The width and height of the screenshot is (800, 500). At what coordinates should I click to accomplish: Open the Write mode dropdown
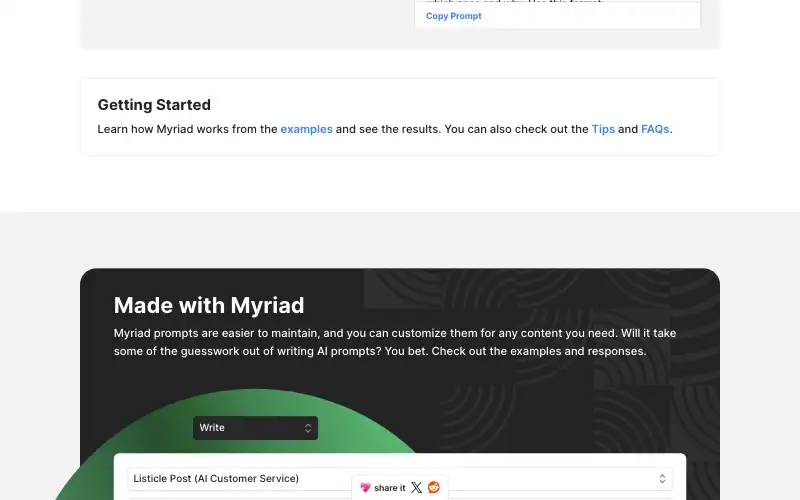tap(255, 428)
